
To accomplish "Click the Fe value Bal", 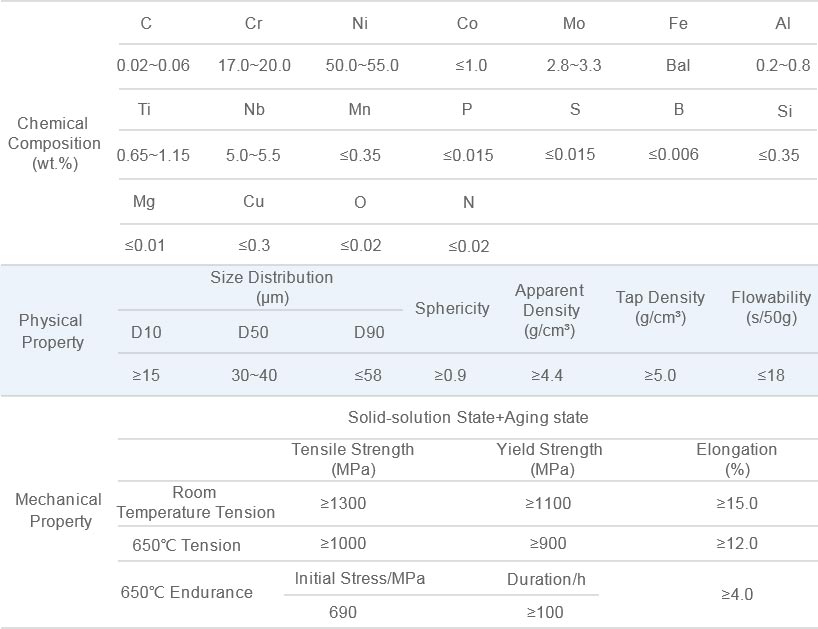I will tap(678, 66).
